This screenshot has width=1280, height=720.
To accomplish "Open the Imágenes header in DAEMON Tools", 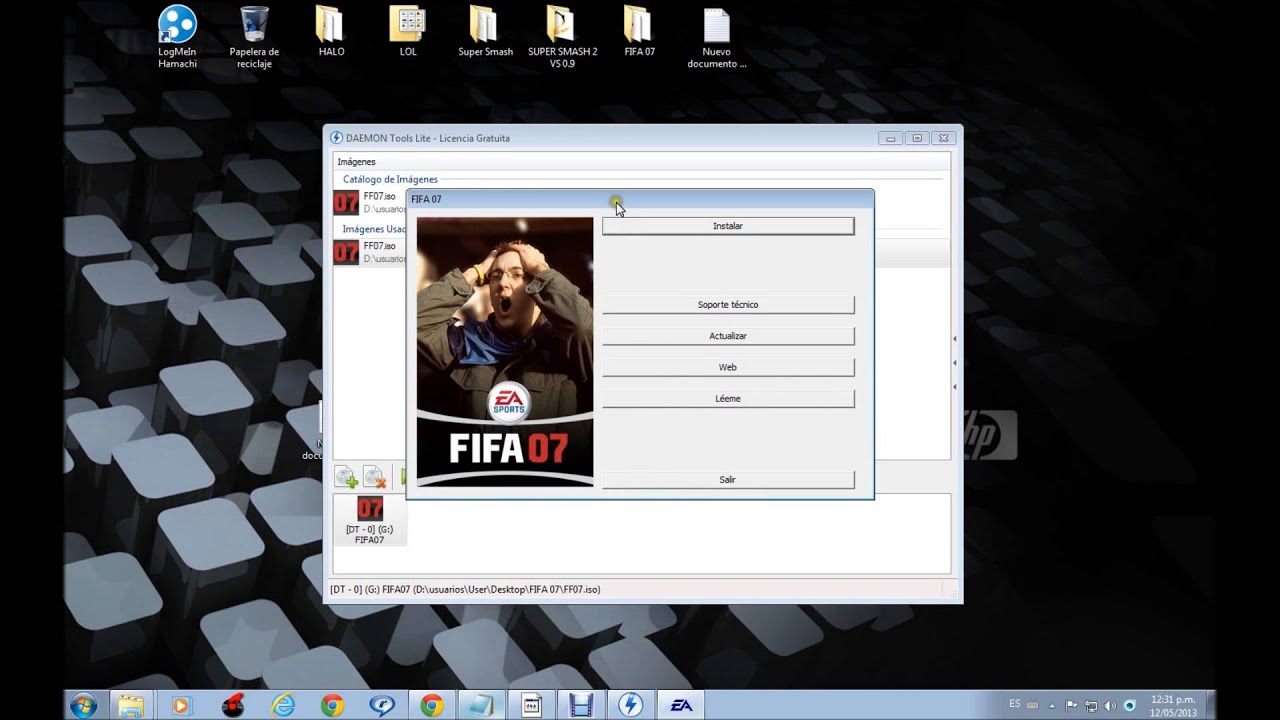I will (x=356, y=162).
